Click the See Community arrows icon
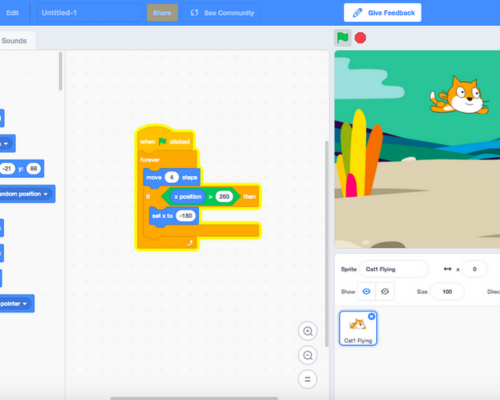Screen dimensions: 500x400 click(x=194, y=13)
